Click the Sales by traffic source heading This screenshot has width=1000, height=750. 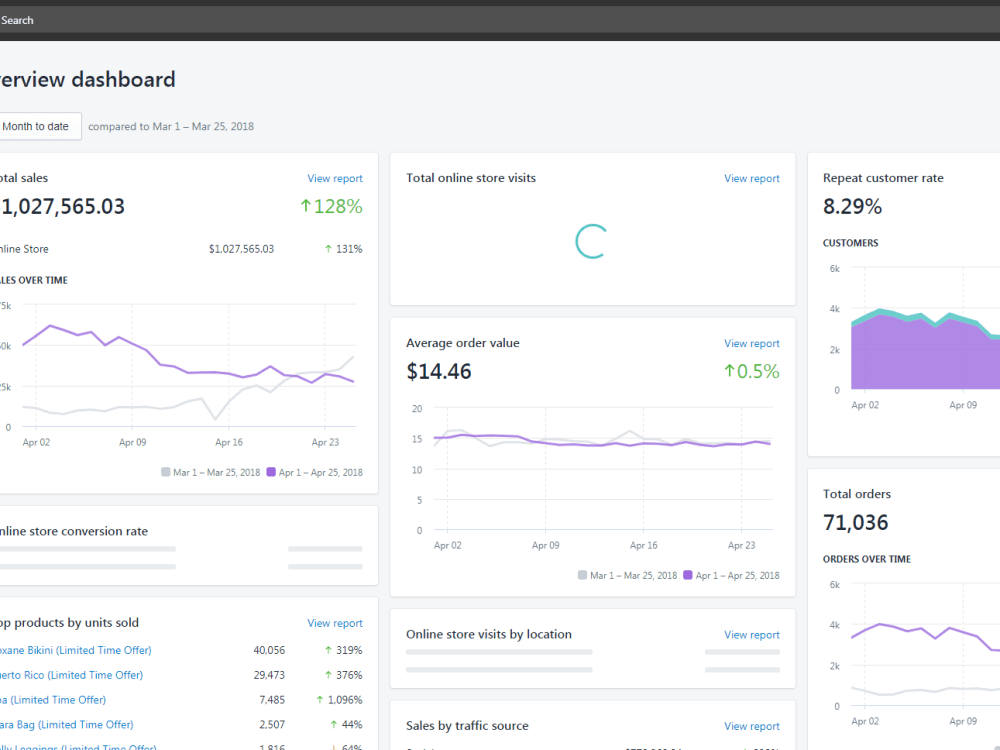(x=467, y=726)
